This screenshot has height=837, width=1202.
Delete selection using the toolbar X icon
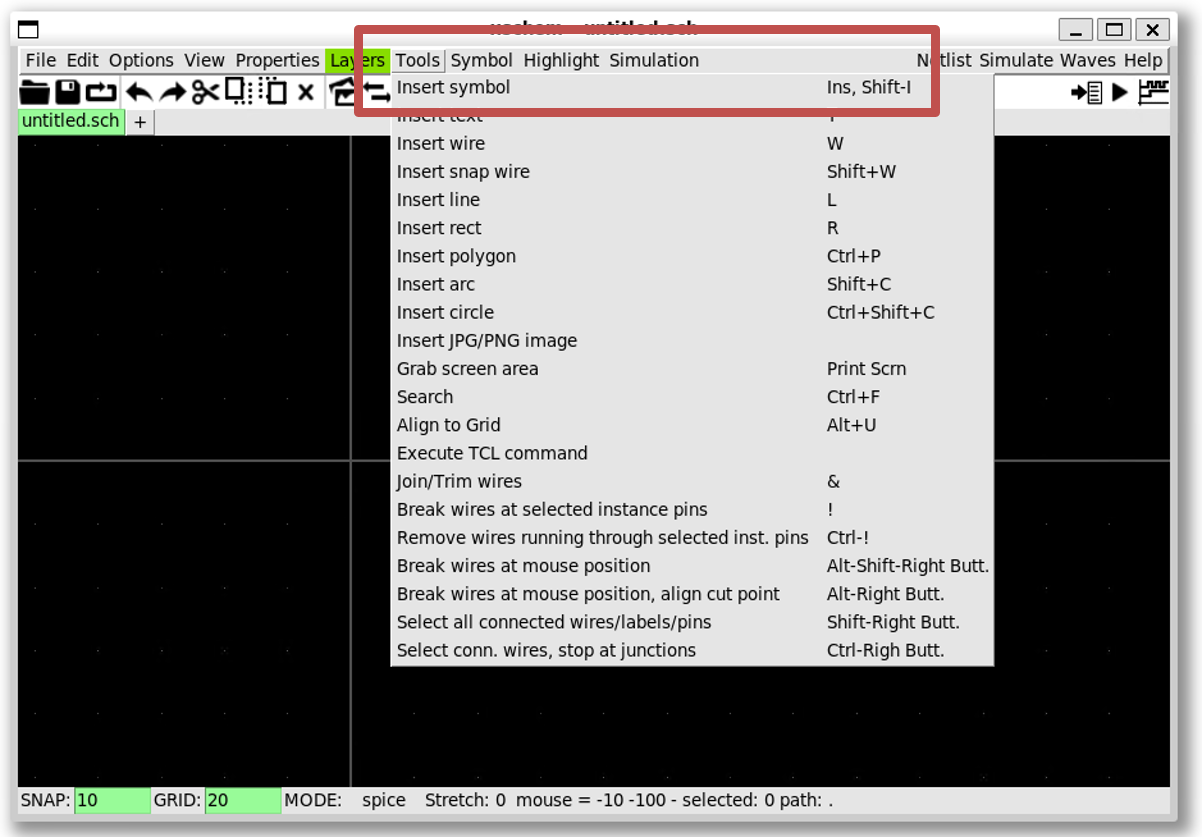pyautogui.click(x=306, y=92)
